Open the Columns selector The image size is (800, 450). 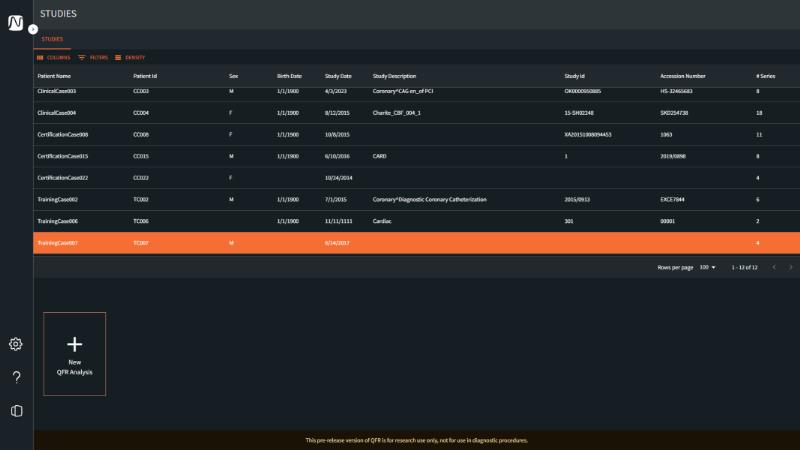53,57
